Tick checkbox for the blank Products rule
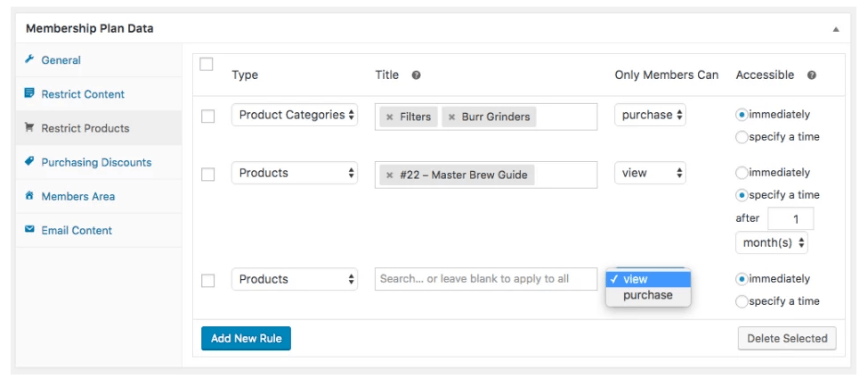The image size is (866, 385). coord(208,281)
